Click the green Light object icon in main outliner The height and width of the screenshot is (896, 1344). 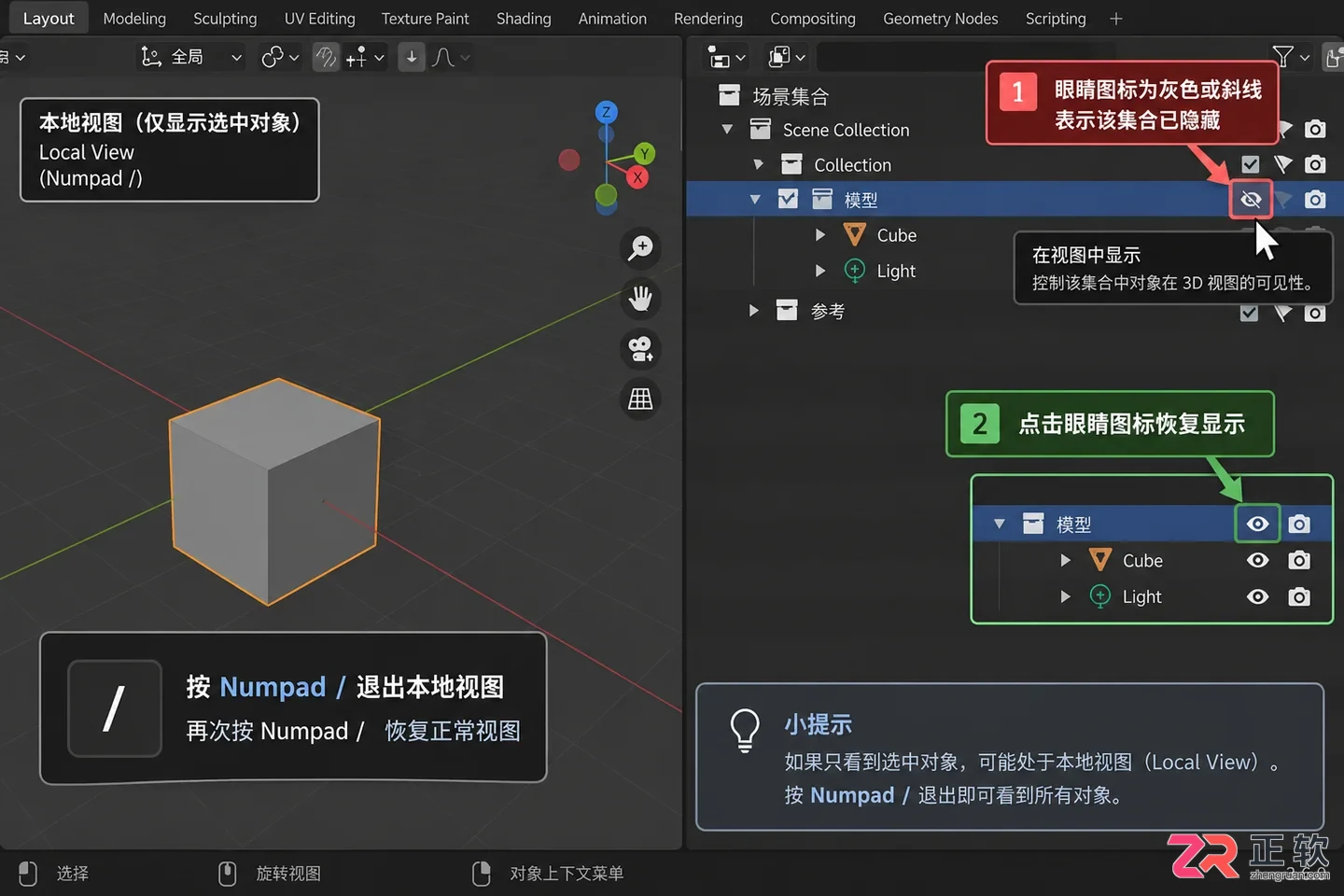(854, 271)
